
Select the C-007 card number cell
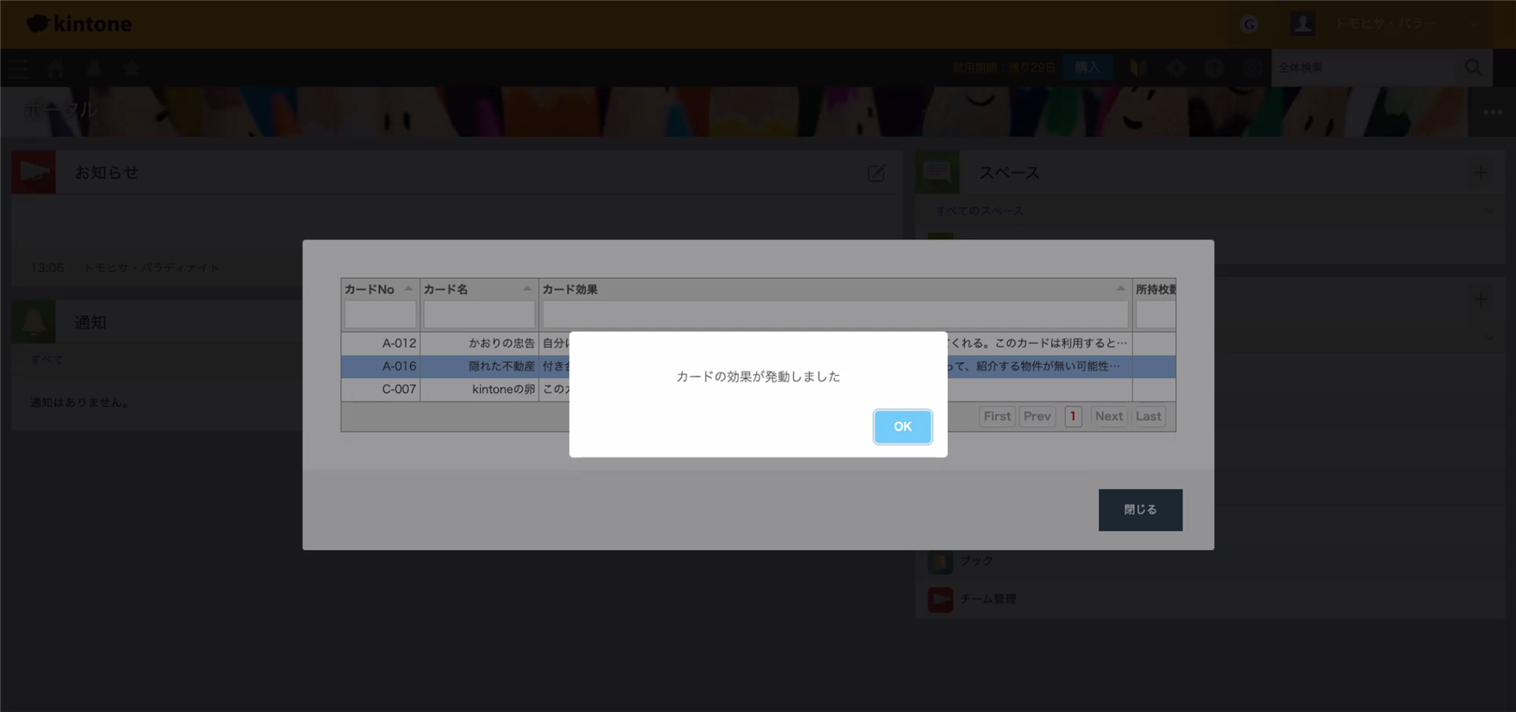pos(380,389)
